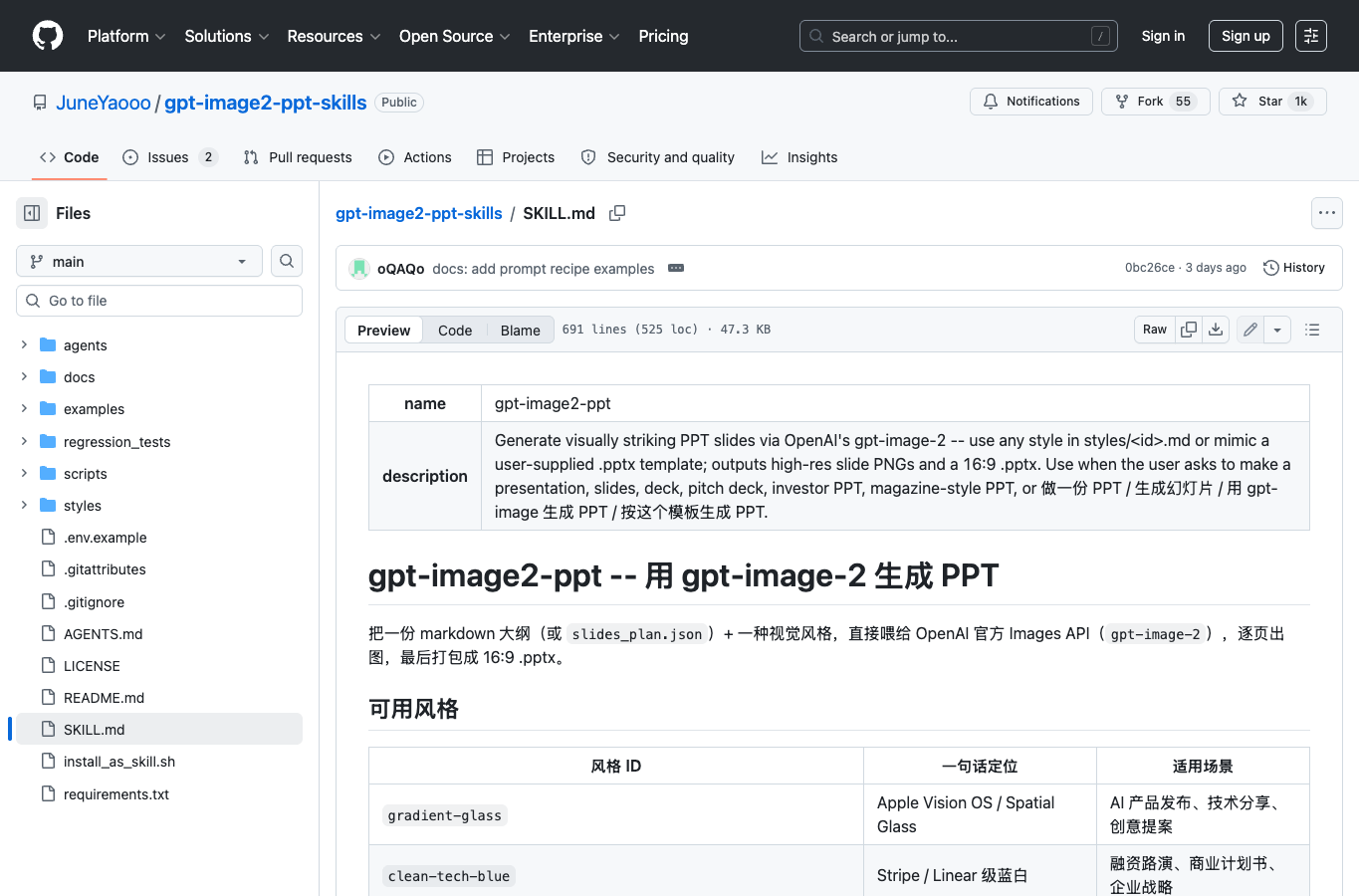Download the raw file icon

(1216, 330)
